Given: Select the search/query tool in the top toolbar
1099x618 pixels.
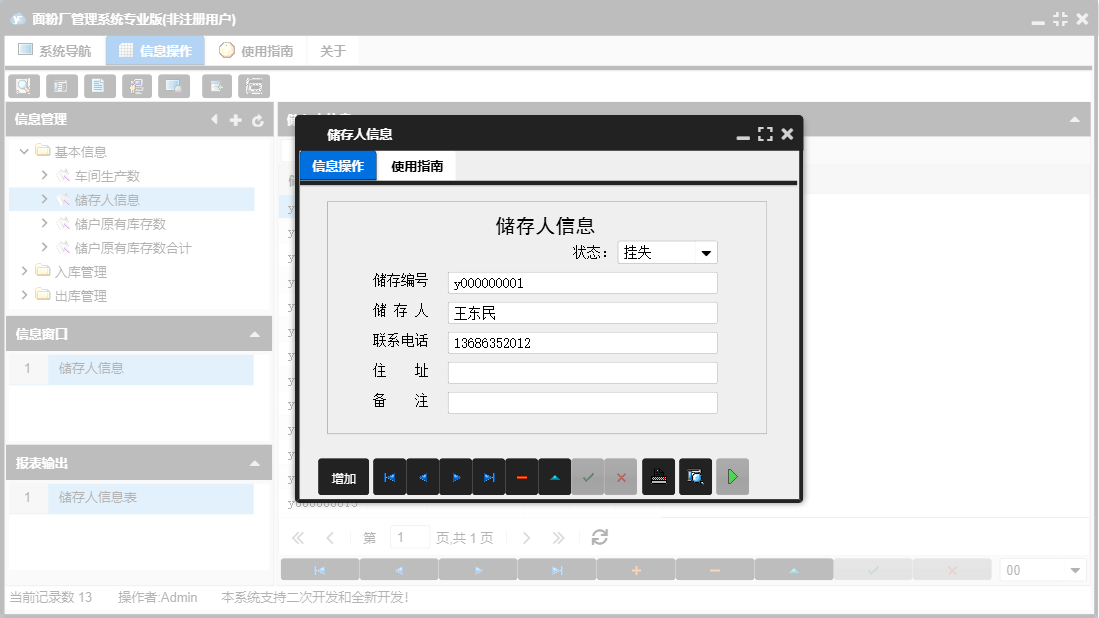Looking at the screenshot, I should (23, 86).
